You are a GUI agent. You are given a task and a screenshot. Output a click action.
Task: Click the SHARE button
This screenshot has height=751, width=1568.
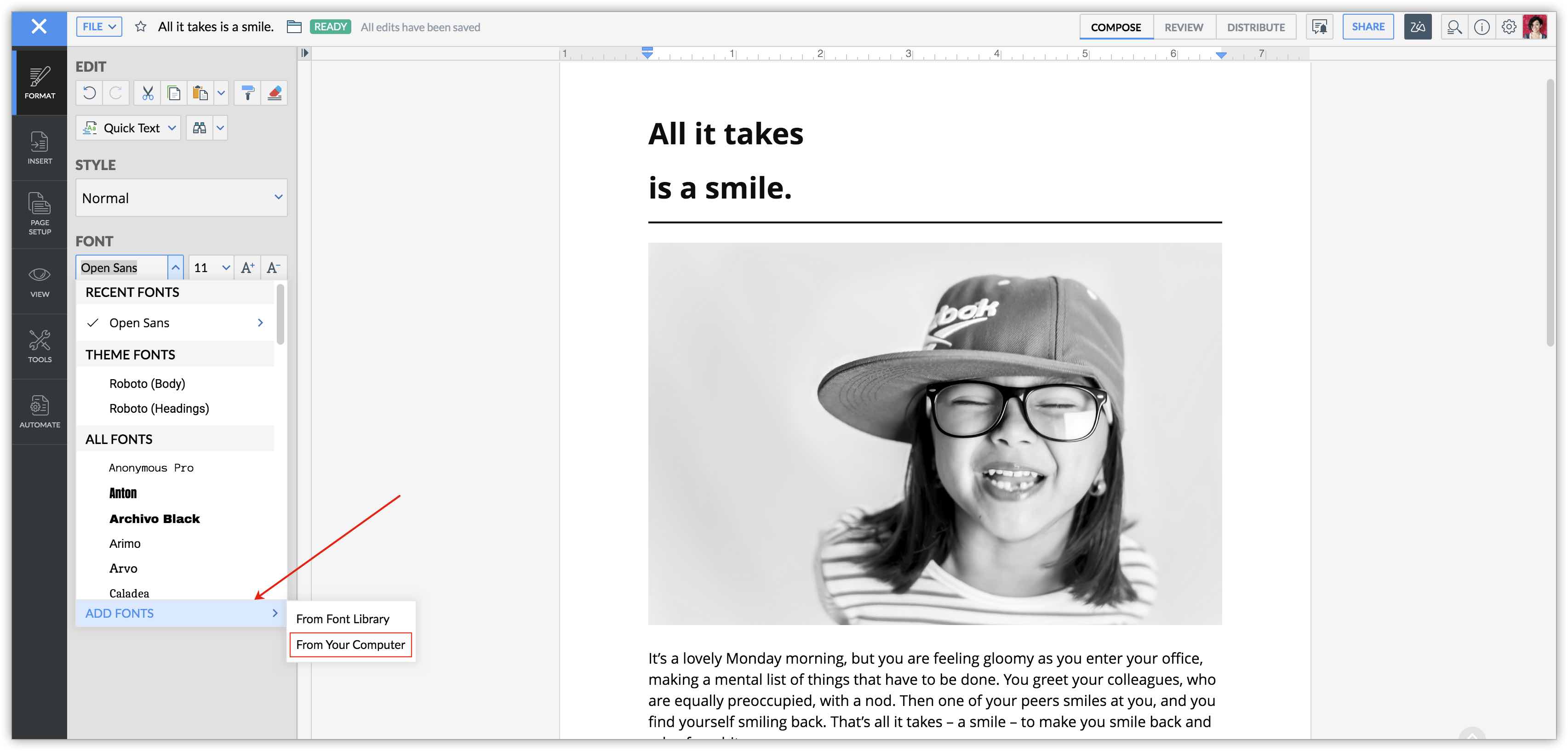(1368, 26)
